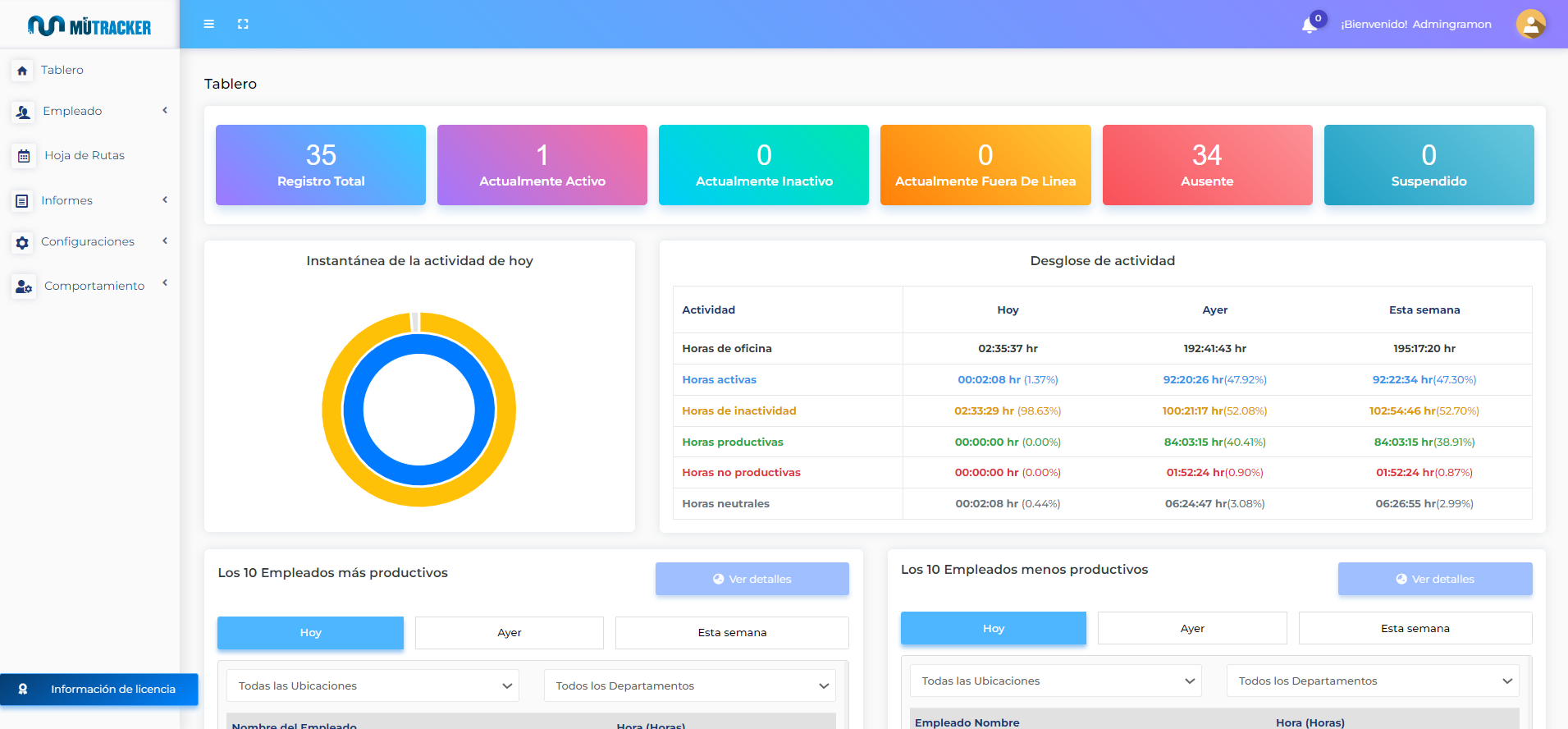The image size is (1568, 729).
Task: Click the Hoja de Rutas calendar icon
Action: (24, 156)
